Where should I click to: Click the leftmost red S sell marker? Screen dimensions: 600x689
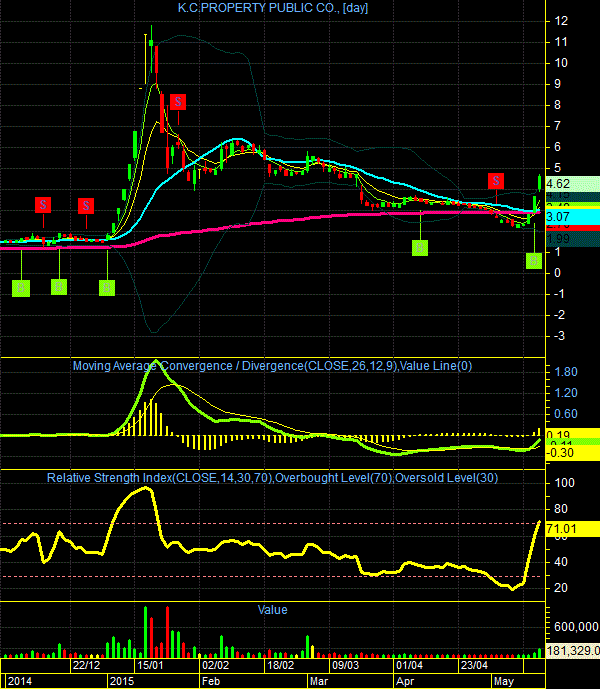point(43,205)
